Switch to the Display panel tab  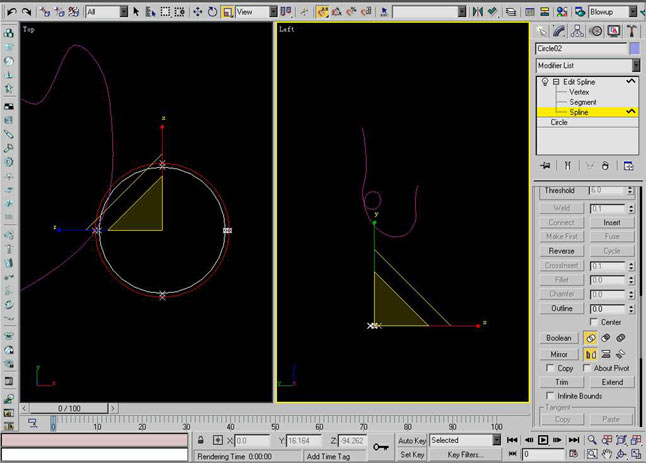coord(613,31)
